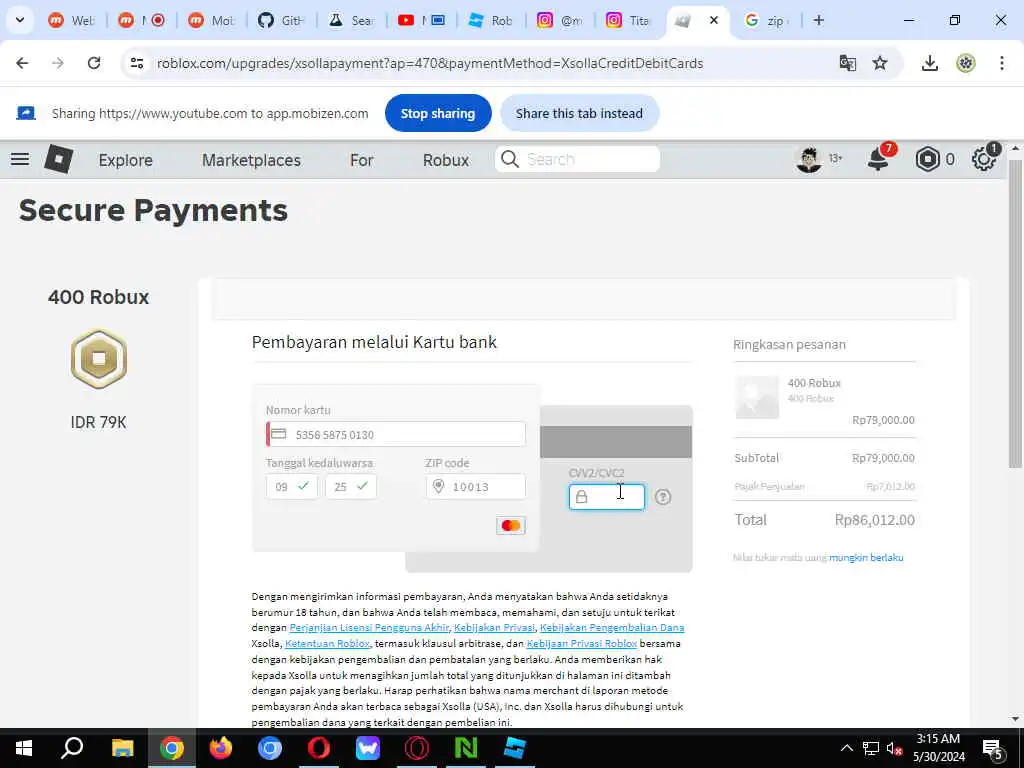Open the Roblox hamburger menu

[x=20, y=159]
